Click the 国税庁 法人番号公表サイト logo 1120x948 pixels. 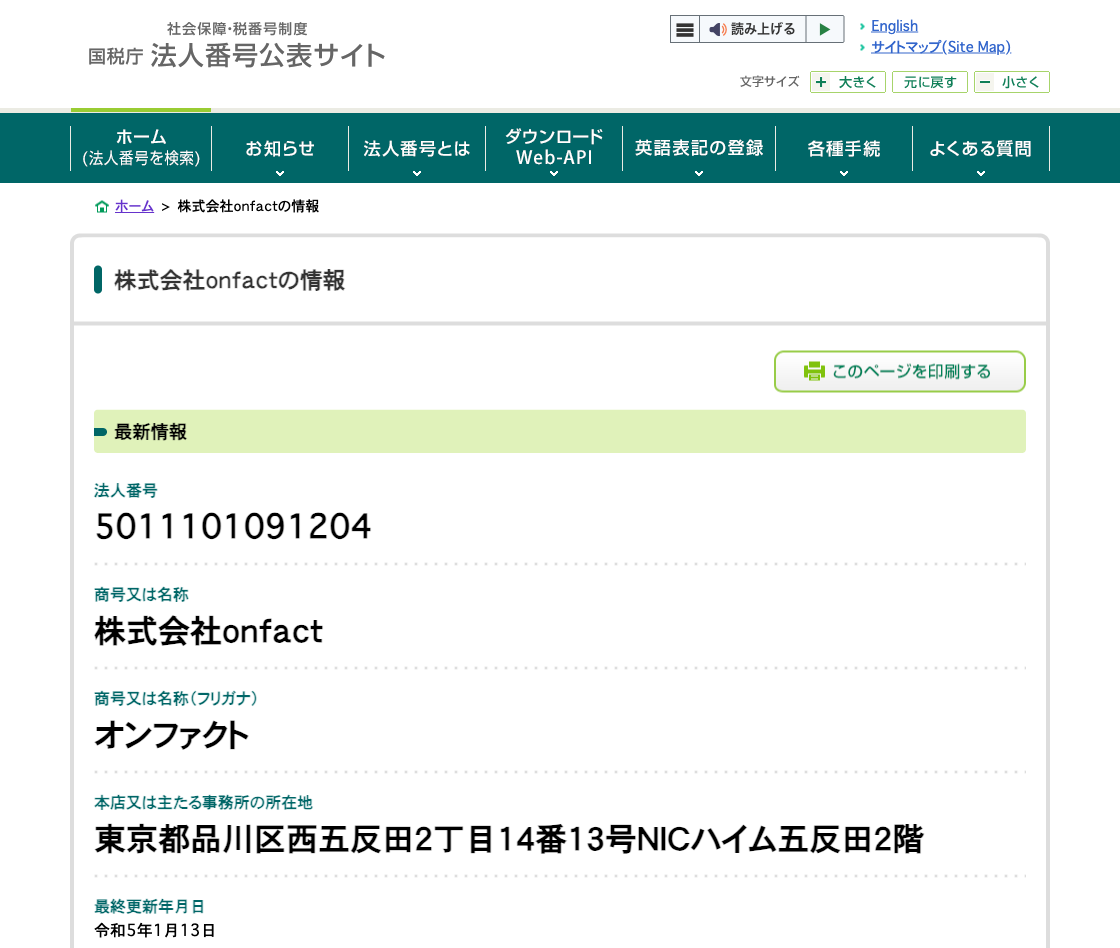tap(236, 46)
